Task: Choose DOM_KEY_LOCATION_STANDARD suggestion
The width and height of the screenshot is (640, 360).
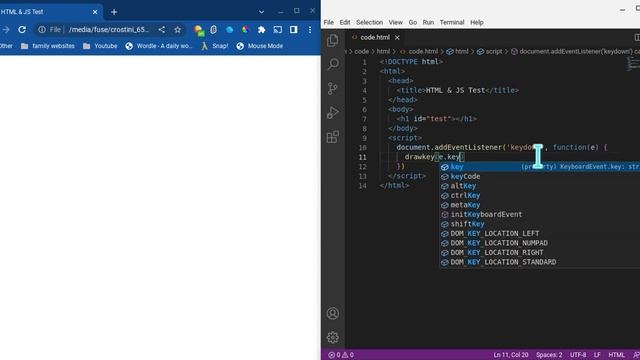Action: pos(540,262)
